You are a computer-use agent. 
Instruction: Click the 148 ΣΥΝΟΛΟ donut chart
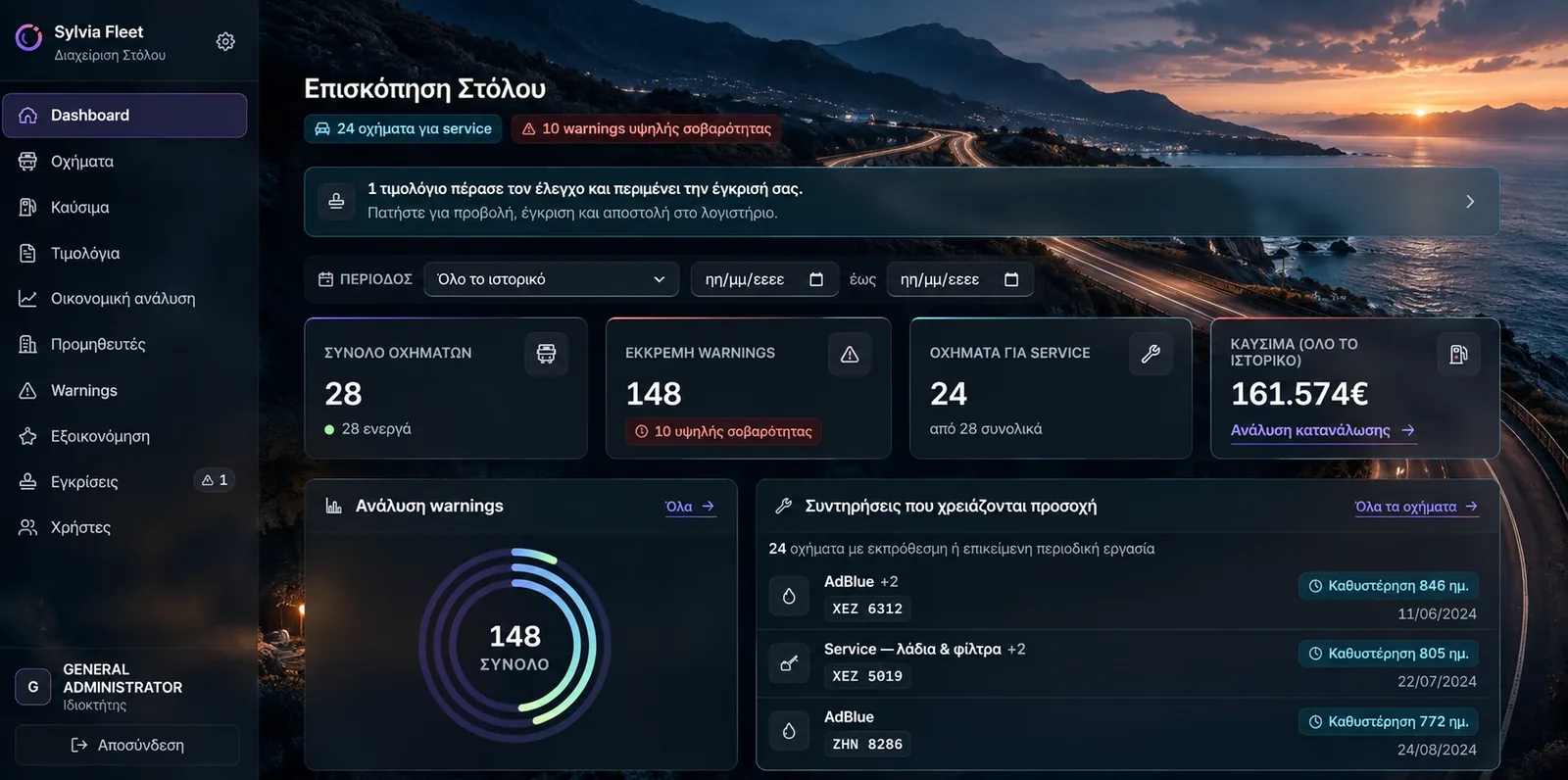[x=514, y=645]
